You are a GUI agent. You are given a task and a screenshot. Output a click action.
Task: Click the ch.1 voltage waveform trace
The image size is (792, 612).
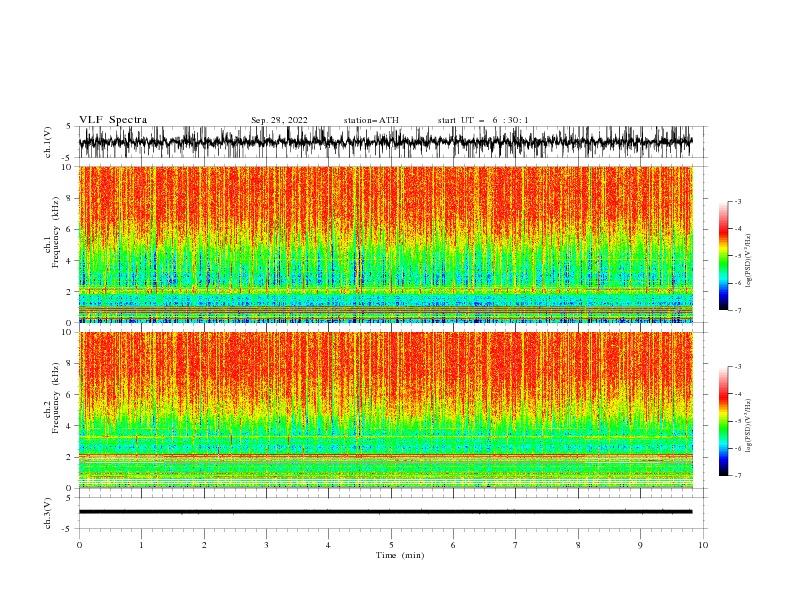click(385, 142)
